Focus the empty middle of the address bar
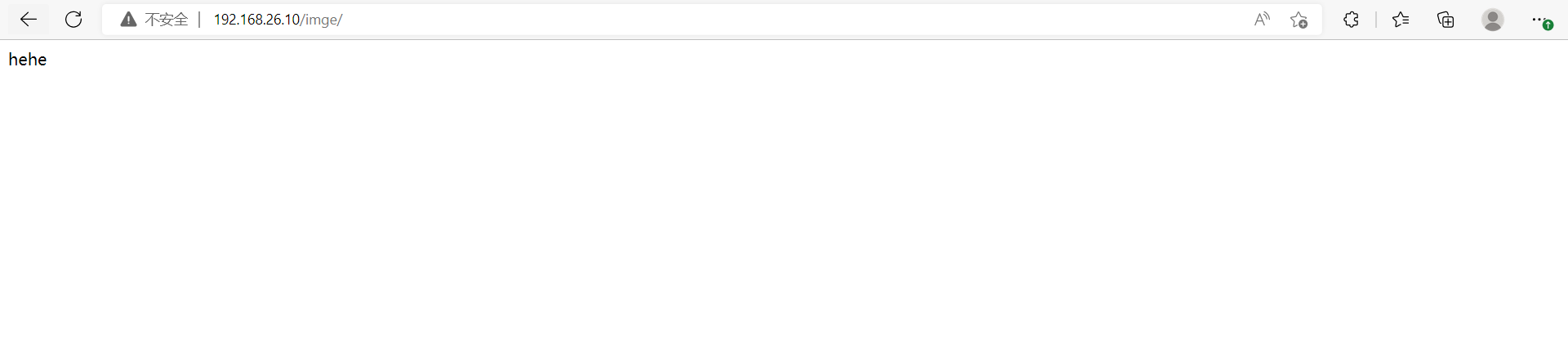 792,20
